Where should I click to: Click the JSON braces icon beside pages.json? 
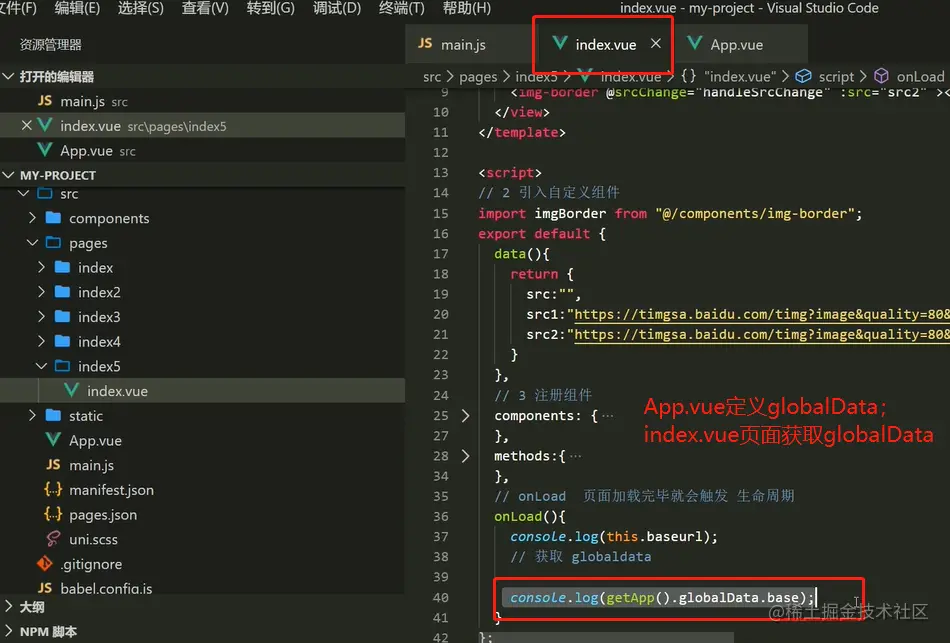53,515
